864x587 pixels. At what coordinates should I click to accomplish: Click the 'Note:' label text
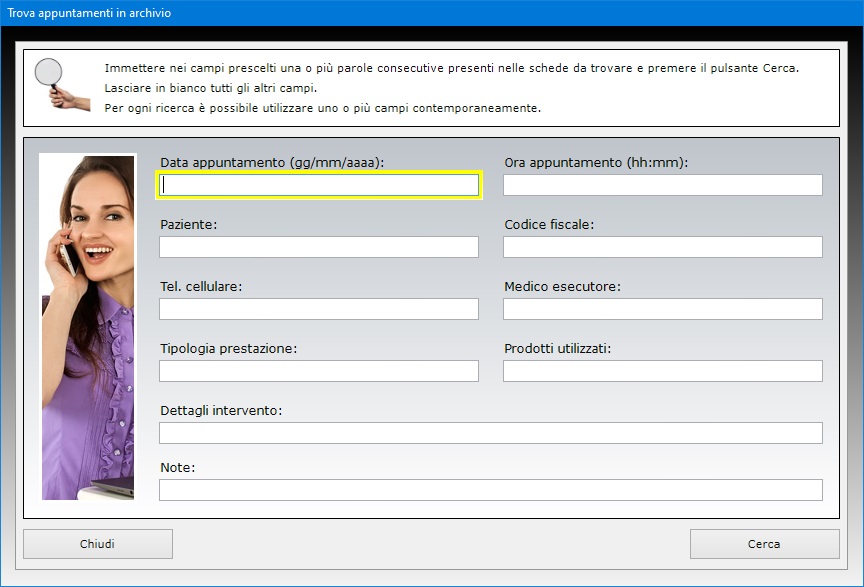(x=177, y=467)
